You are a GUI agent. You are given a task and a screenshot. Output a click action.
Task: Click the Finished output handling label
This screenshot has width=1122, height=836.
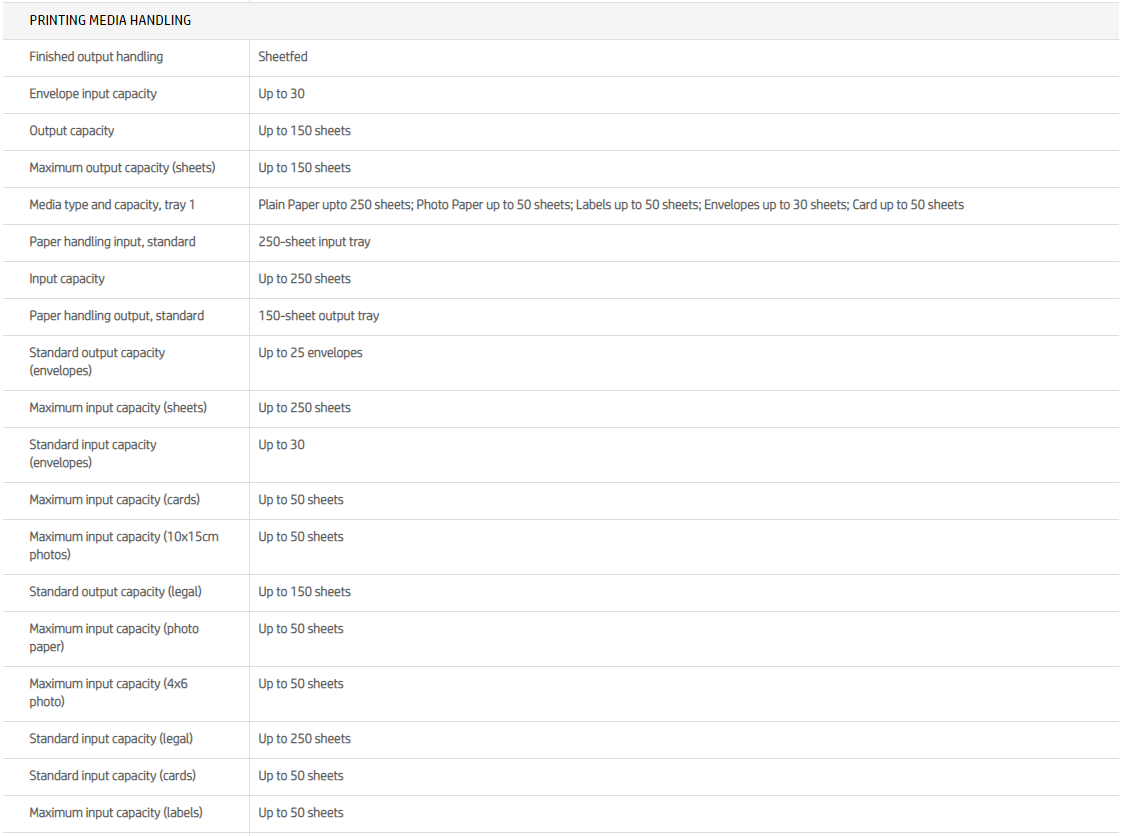pyautogui.click(x=96, y=57)
